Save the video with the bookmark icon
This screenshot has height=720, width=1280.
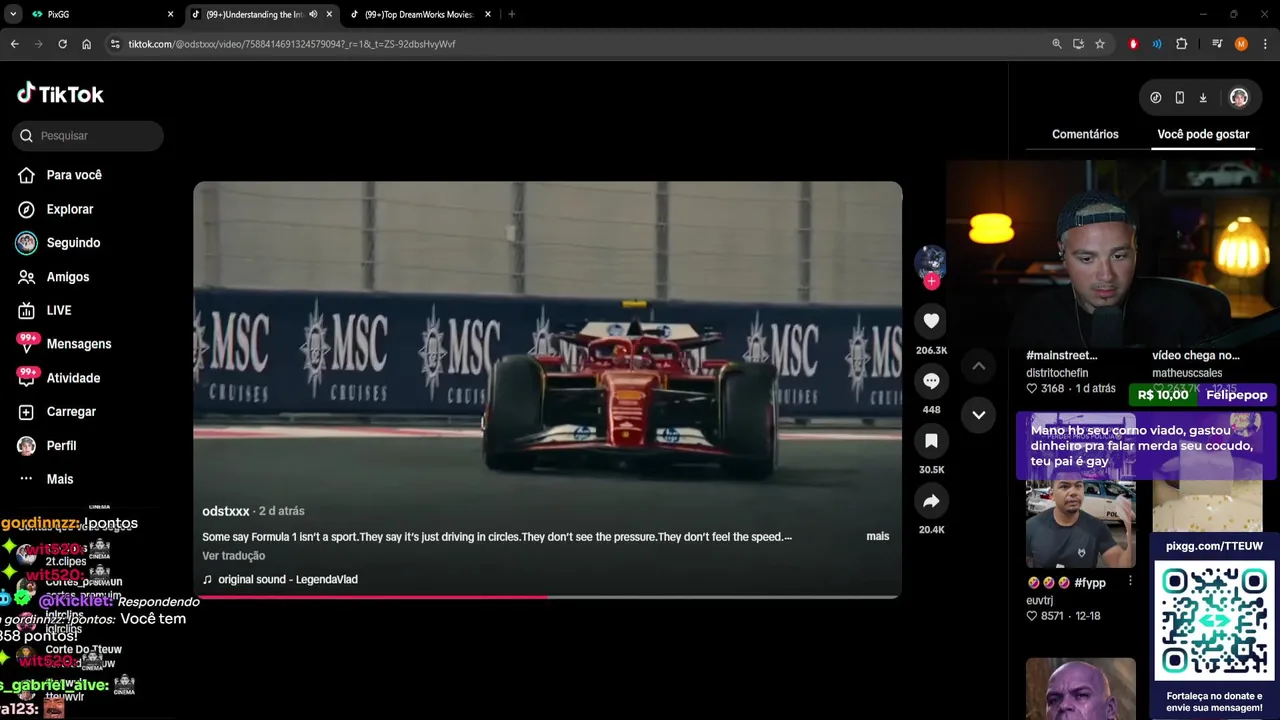pyautogui.click(x=931, y=441)
